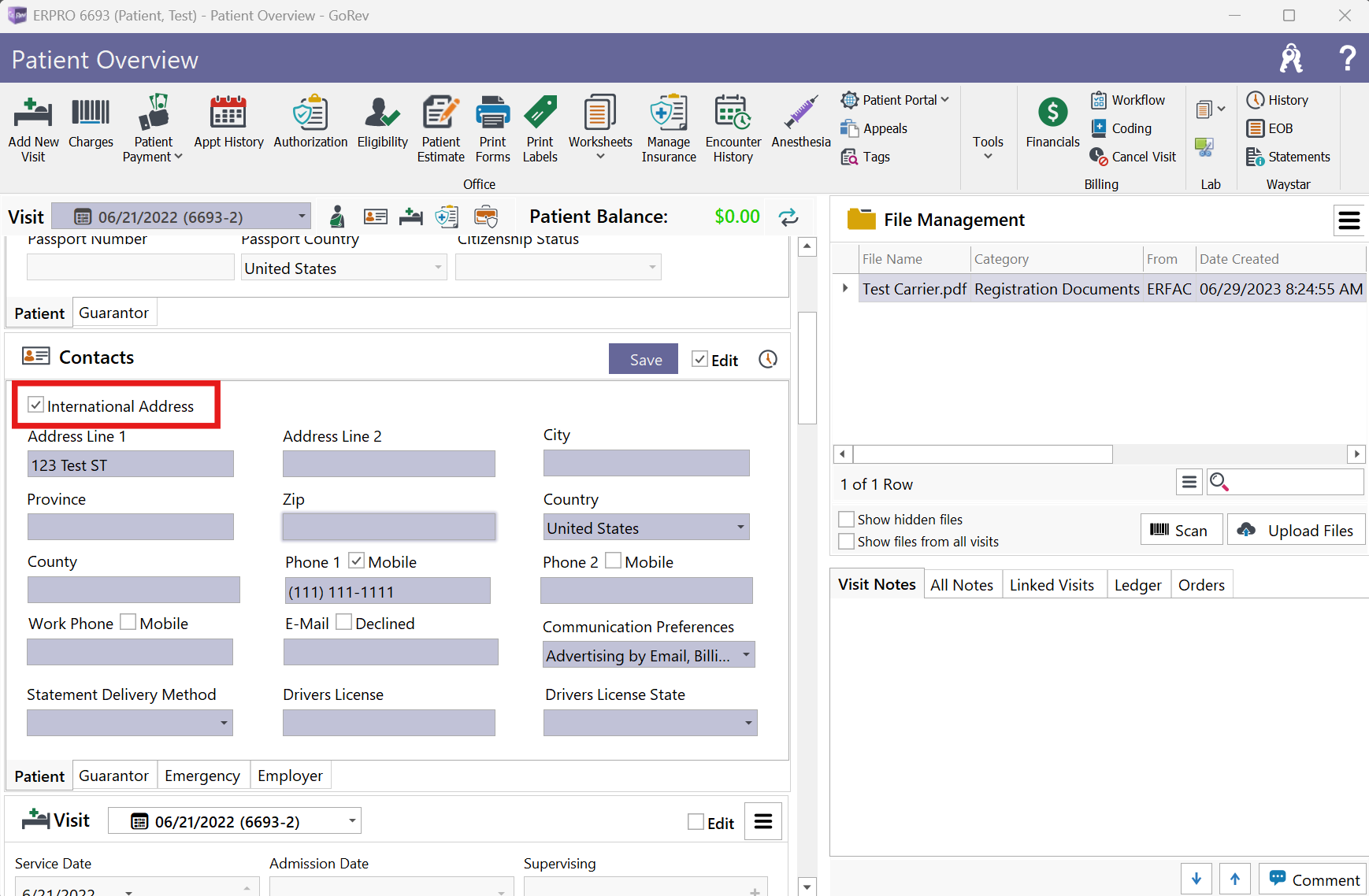Open Worksheets menu
Screen dimensions: 1369x896
coord(600,128)
